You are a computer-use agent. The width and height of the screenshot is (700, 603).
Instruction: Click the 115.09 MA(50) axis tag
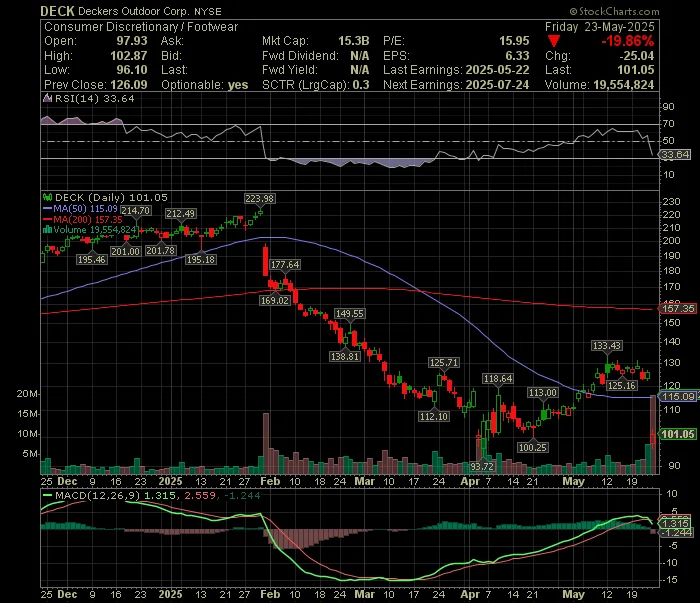coord(678,397)
